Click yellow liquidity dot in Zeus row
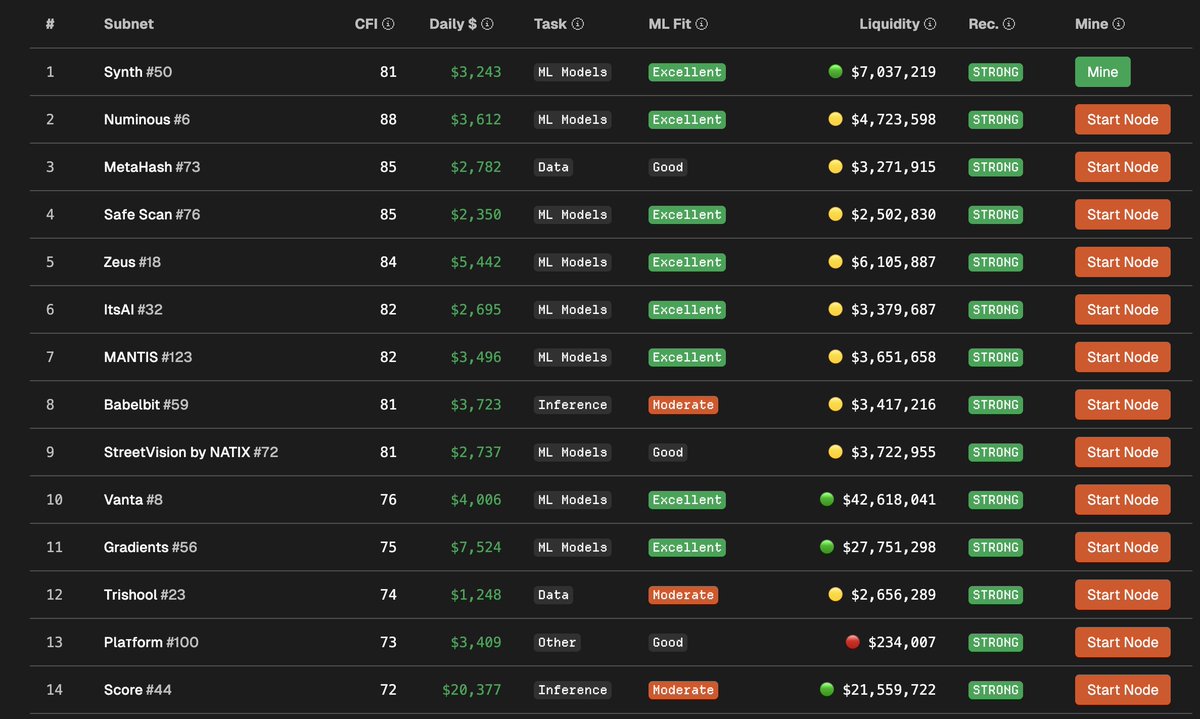Image resolution: width=1200 pixels, height=719 pixels. click(836, 261)
